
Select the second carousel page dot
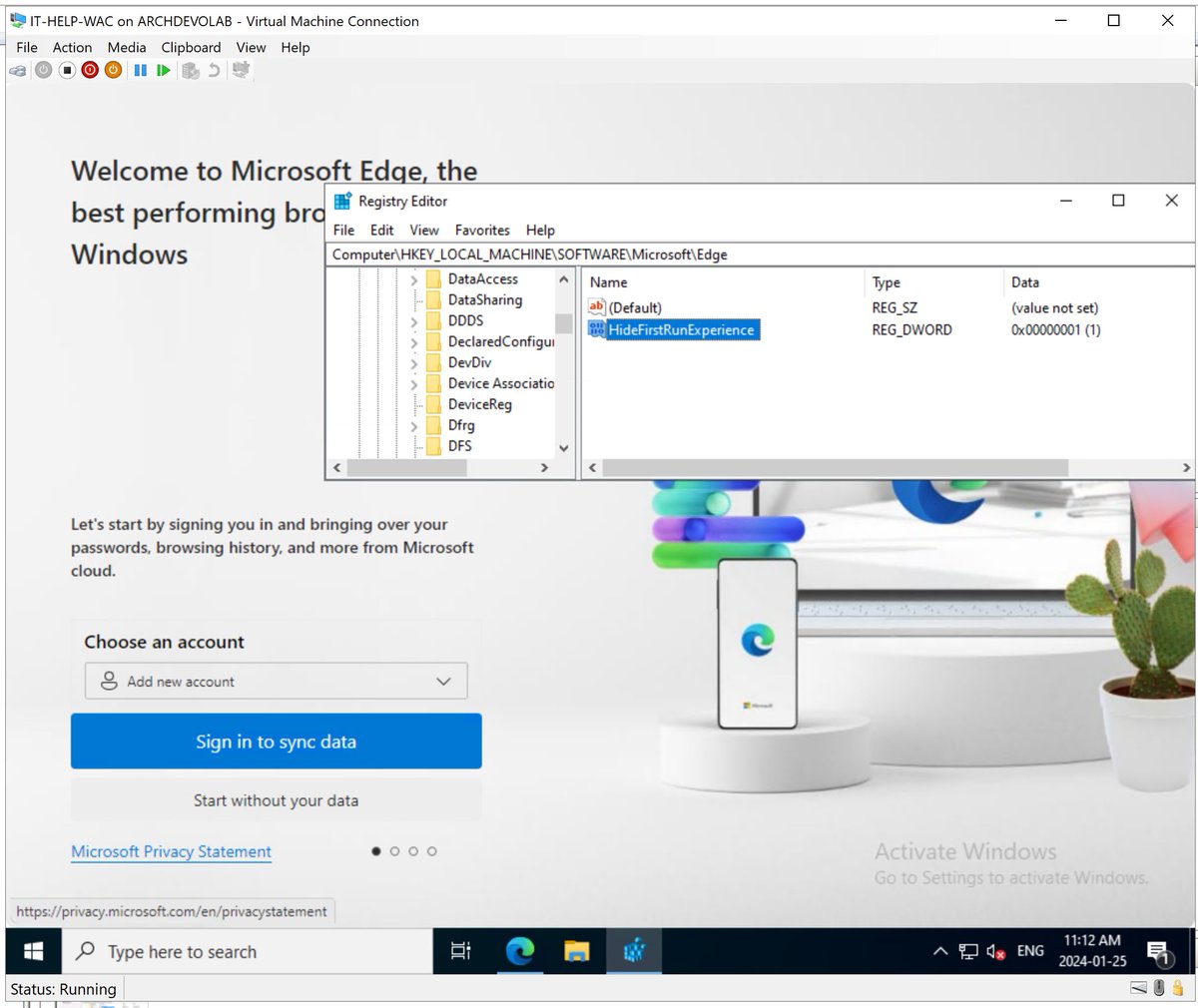click(x=394, y=851)
